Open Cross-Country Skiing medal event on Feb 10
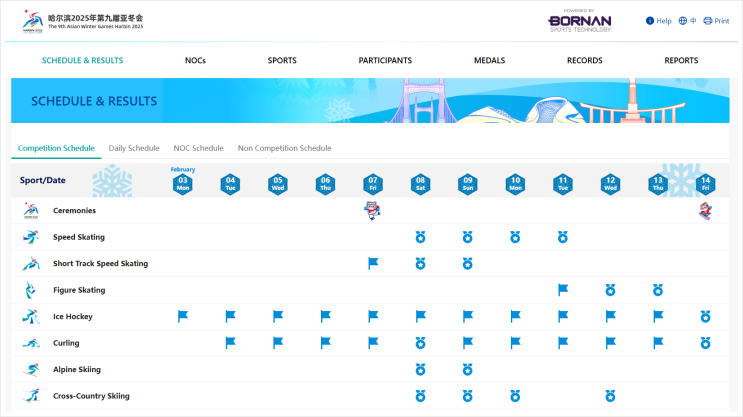This screenshot has height=417, width=743. pyautogui.click(x=516, y=396)
